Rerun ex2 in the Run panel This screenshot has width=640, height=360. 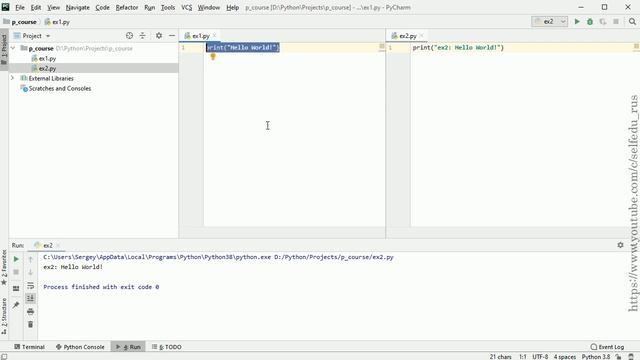pyautogui.click(x=16, y=259)
